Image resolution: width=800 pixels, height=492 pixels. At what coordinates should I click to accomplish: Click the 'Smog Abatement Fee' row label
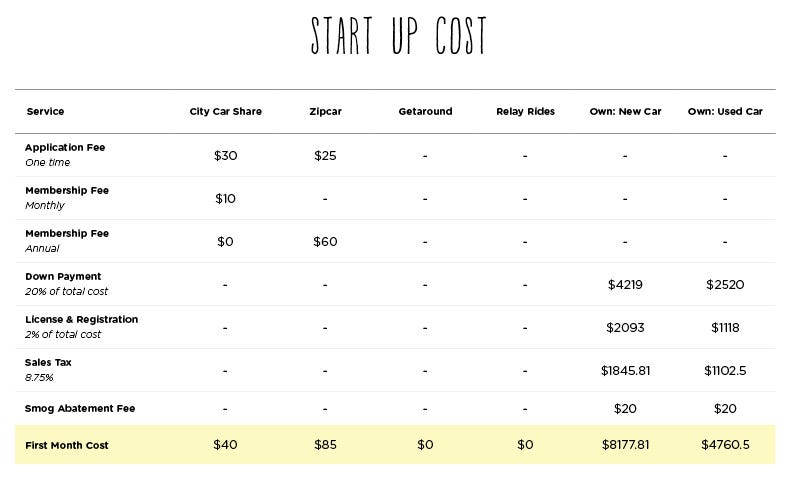80,408
